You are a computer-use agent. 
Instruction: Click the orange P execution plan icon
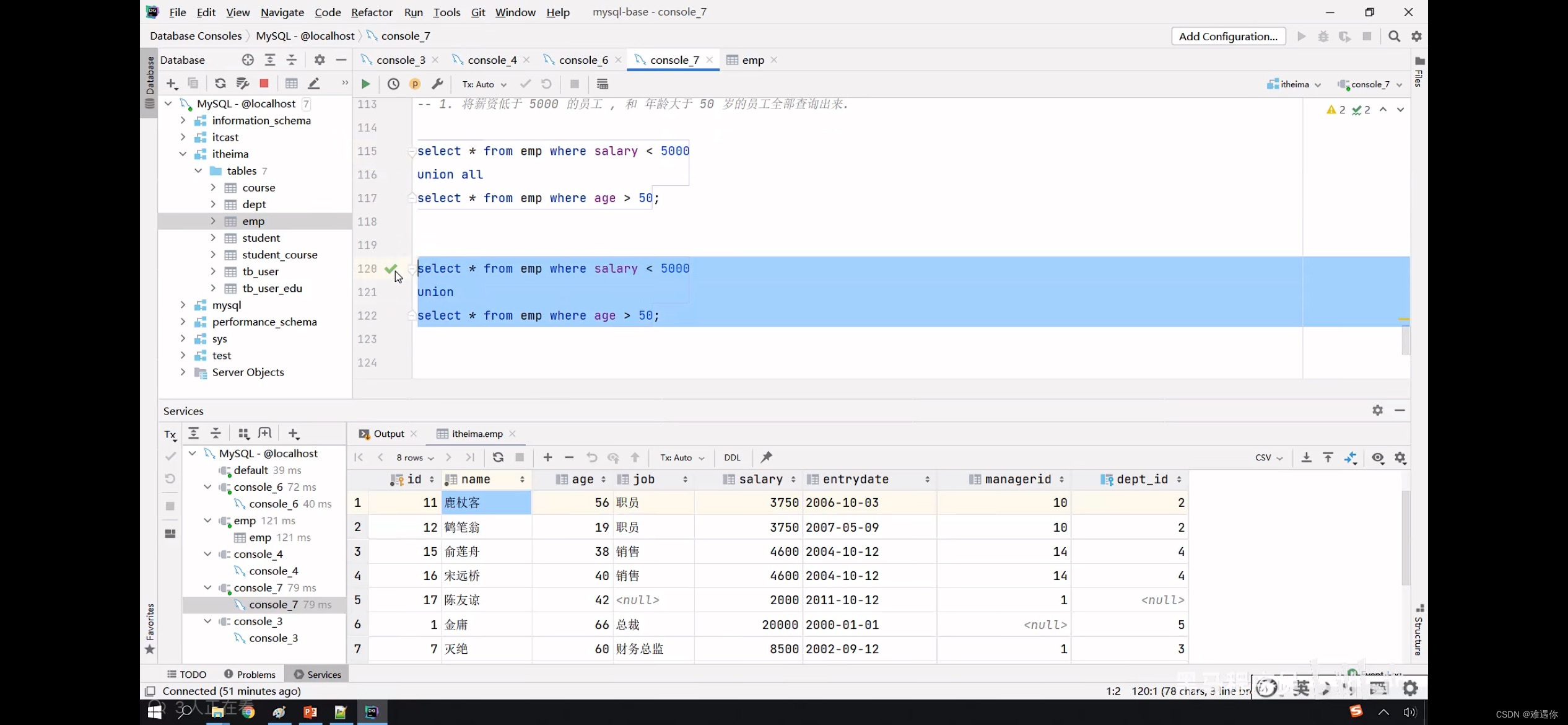415,84
